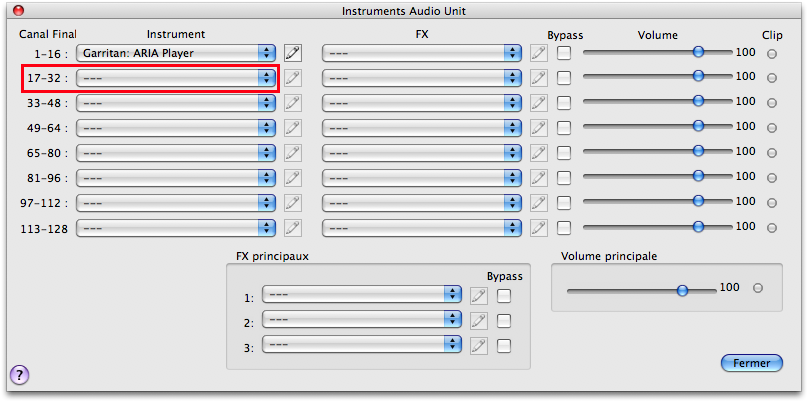
Task: Click the Fermer button
Action: (x=751, y=363)
